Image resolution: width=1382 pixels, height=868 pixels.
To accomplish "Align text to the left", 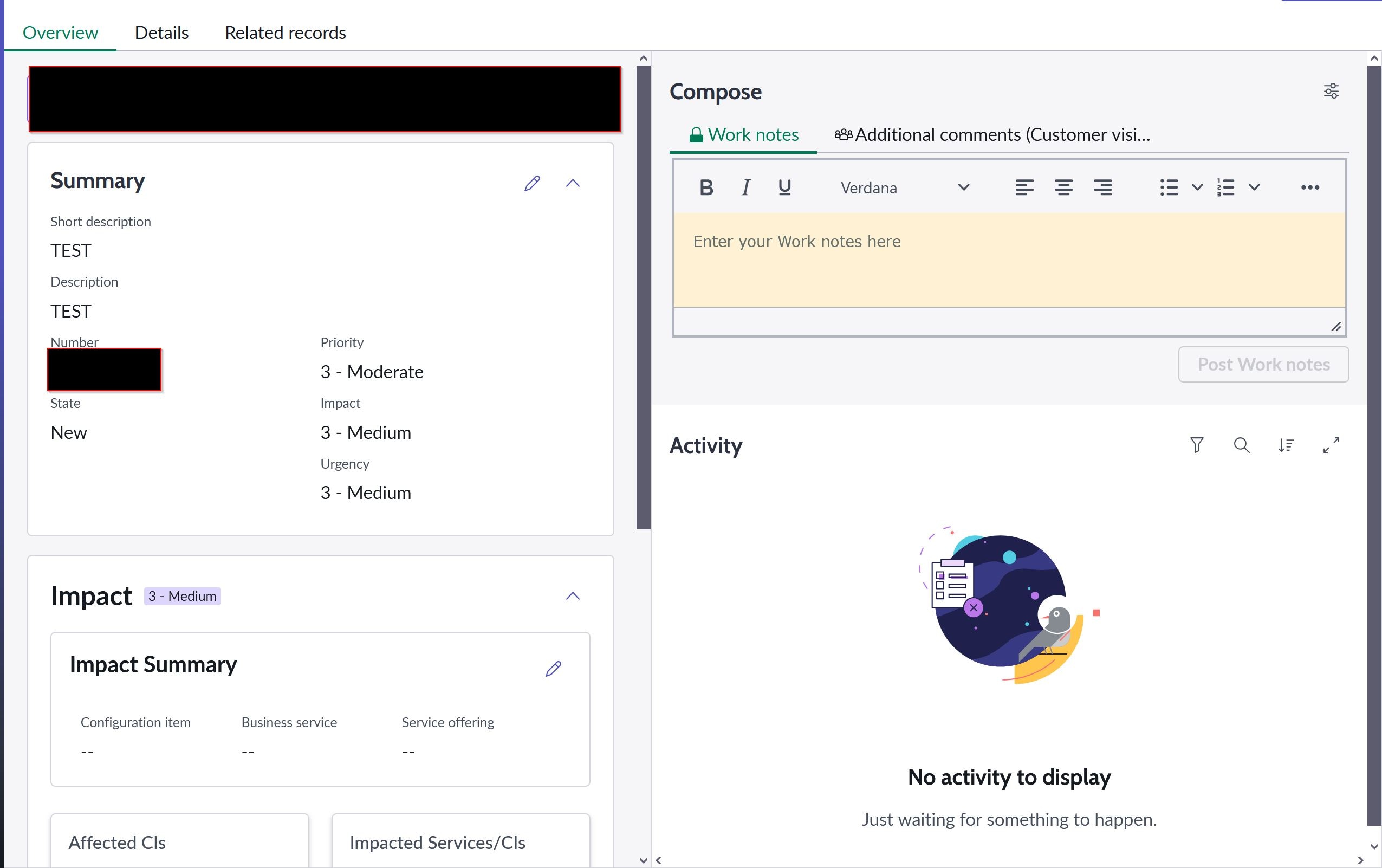I will click(1025, 186).
